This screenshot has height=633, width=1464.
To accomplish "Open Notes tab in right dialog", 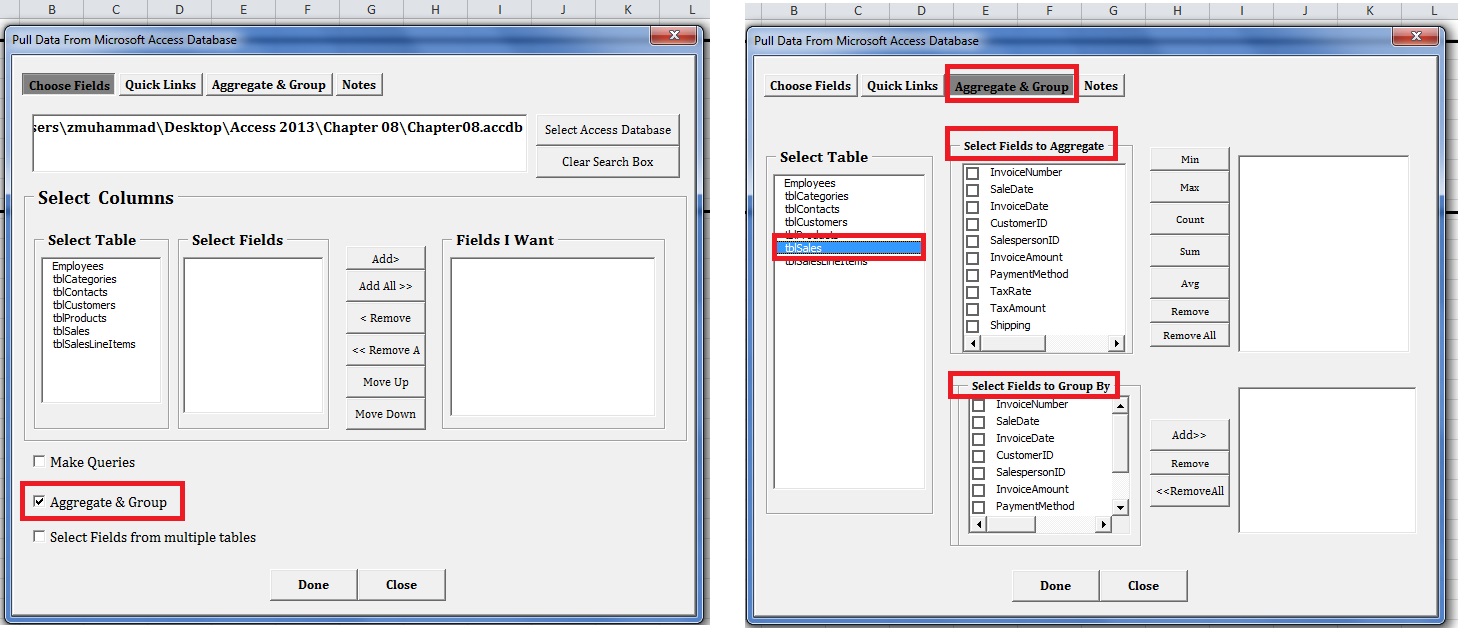I will click(1101, 86).
